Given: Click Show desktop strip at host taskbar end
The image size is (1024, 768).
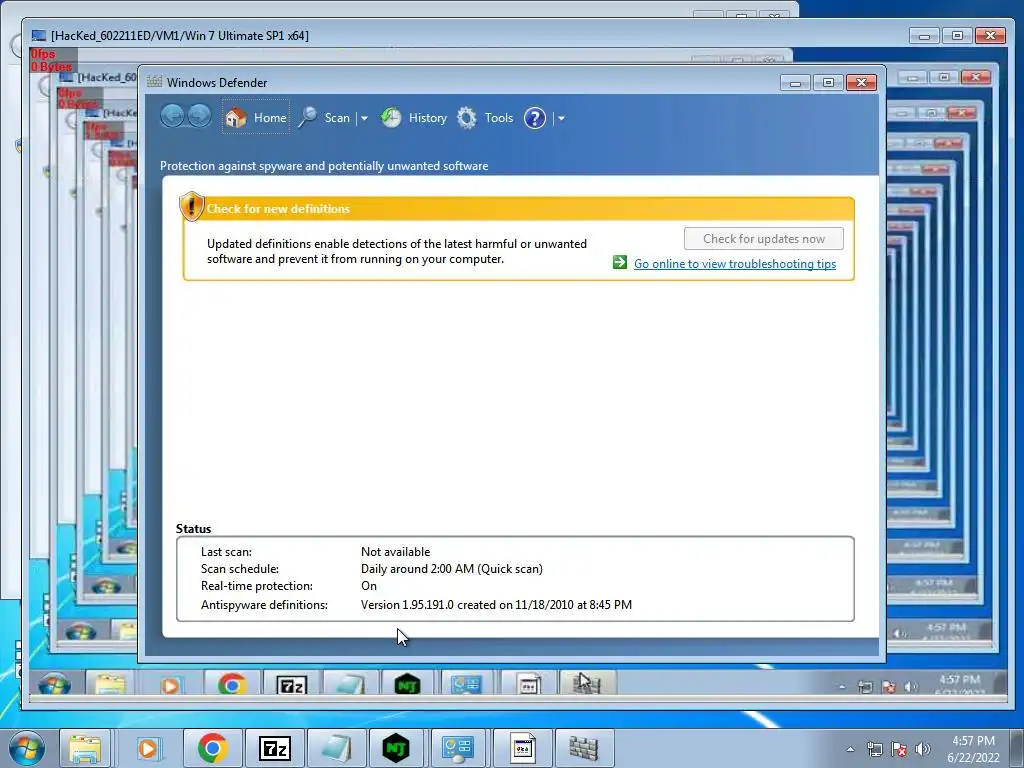Looking at the screenshot, I should (1017, 748).
